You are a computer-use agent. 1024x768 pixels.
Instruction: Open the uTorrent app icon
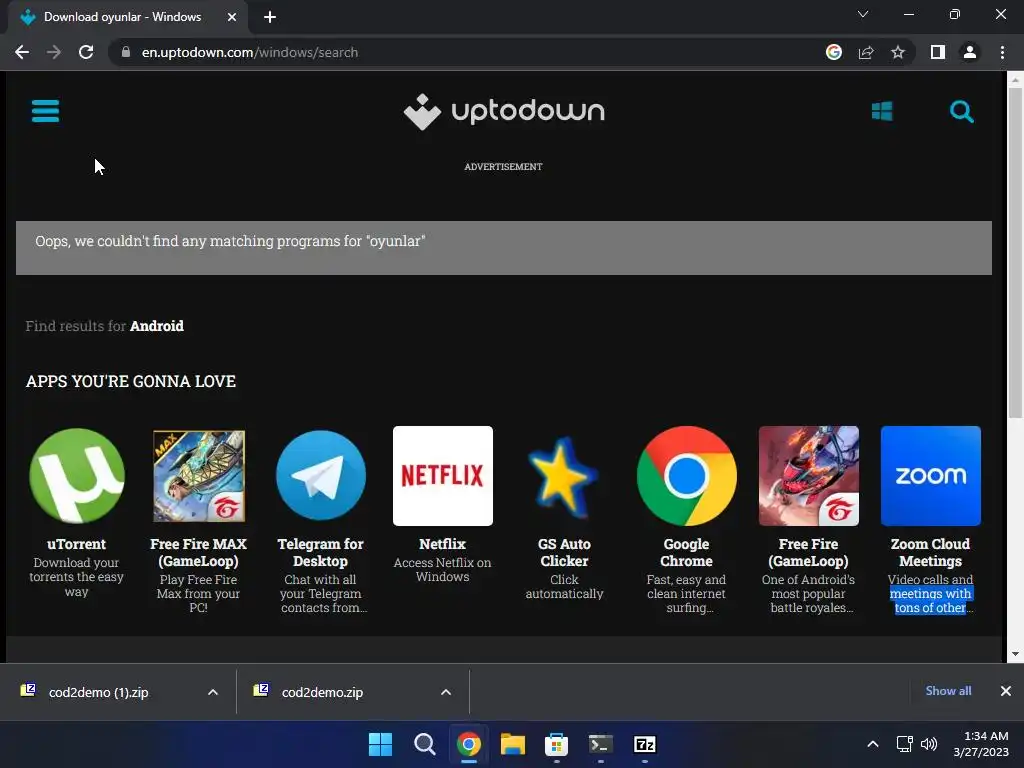pyautogui.click(x=76, y=475)
